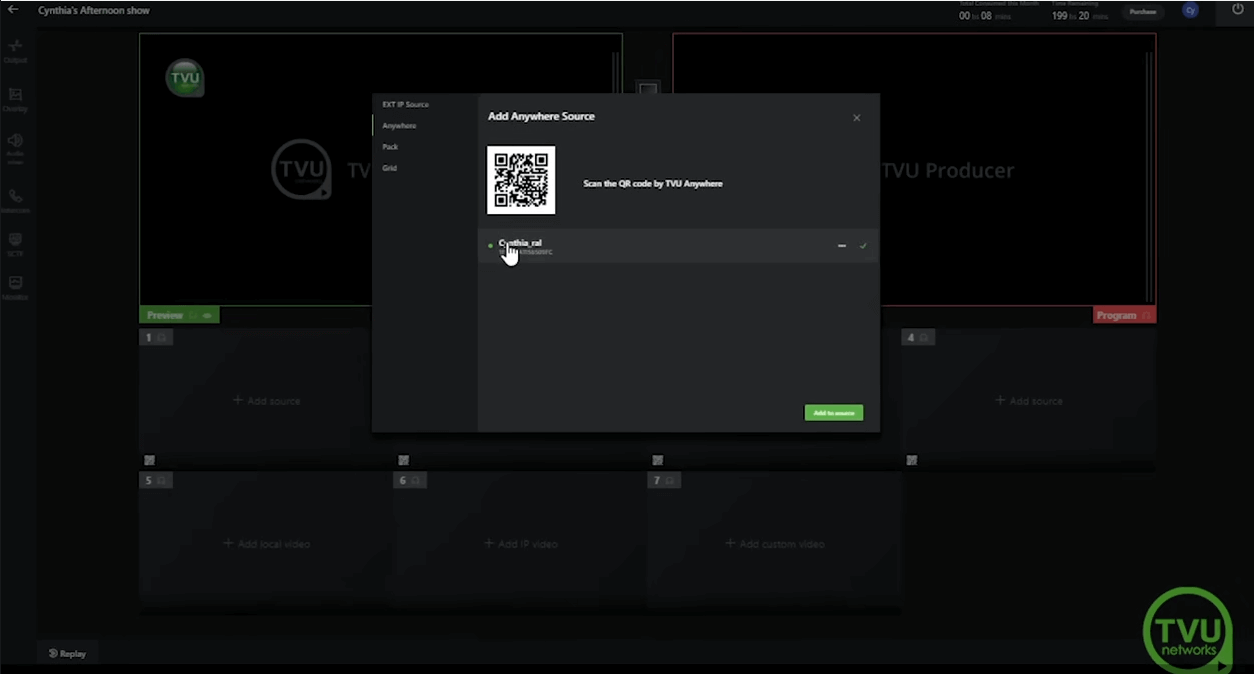Viewport: 1254px width, 674px height.
Task: Open the Output panel in sidebar
Action: pyautogui.click(x=15, y=51)
